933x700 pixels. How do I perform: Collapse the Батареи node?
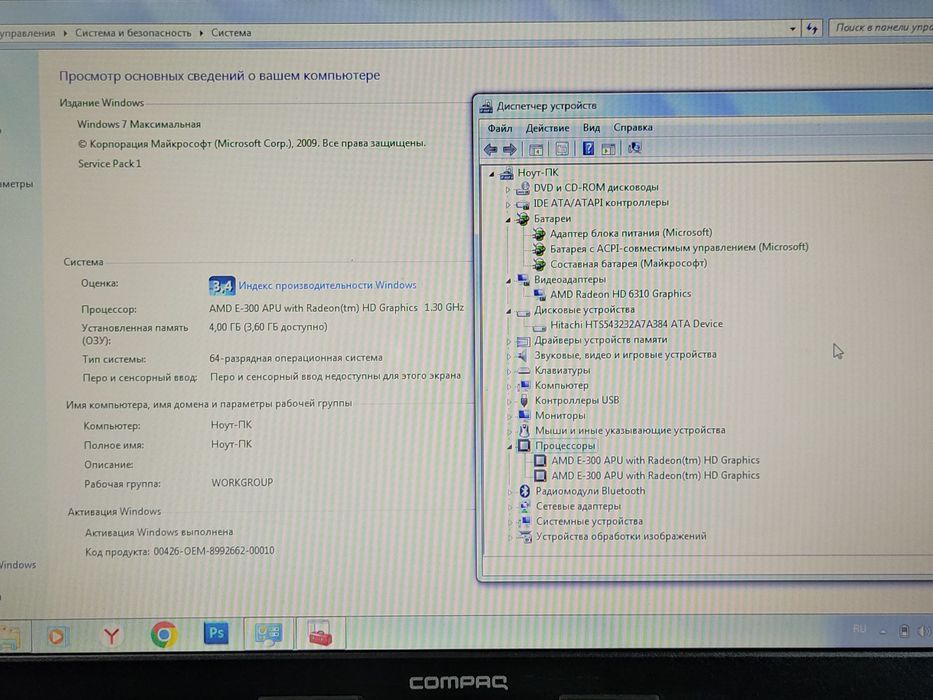pos(508,220)
